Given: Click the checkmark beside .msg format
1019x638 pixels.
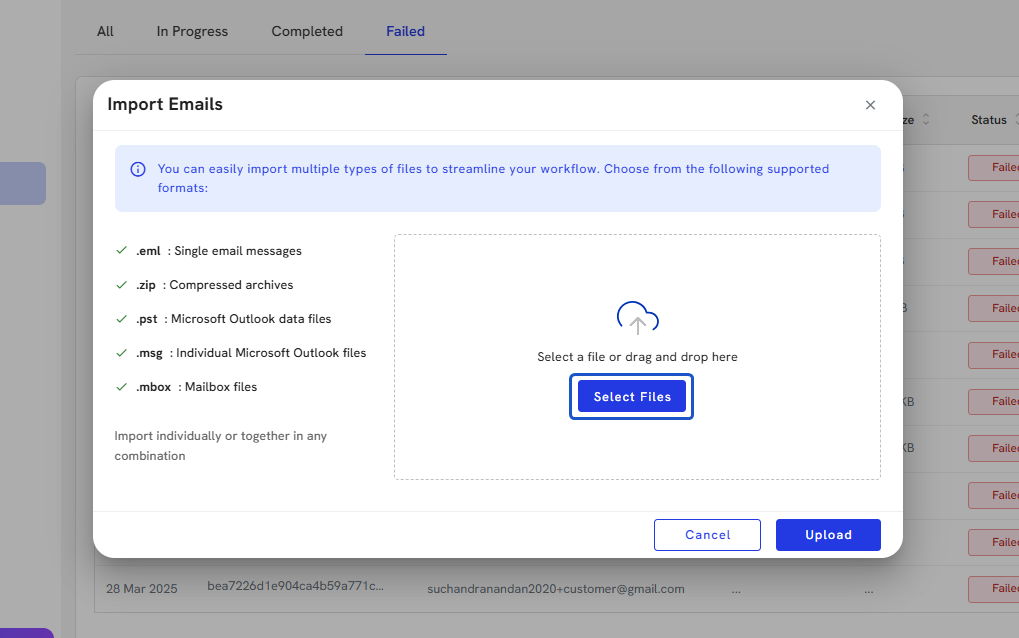Looking at the screenshot, I should 121,353.
